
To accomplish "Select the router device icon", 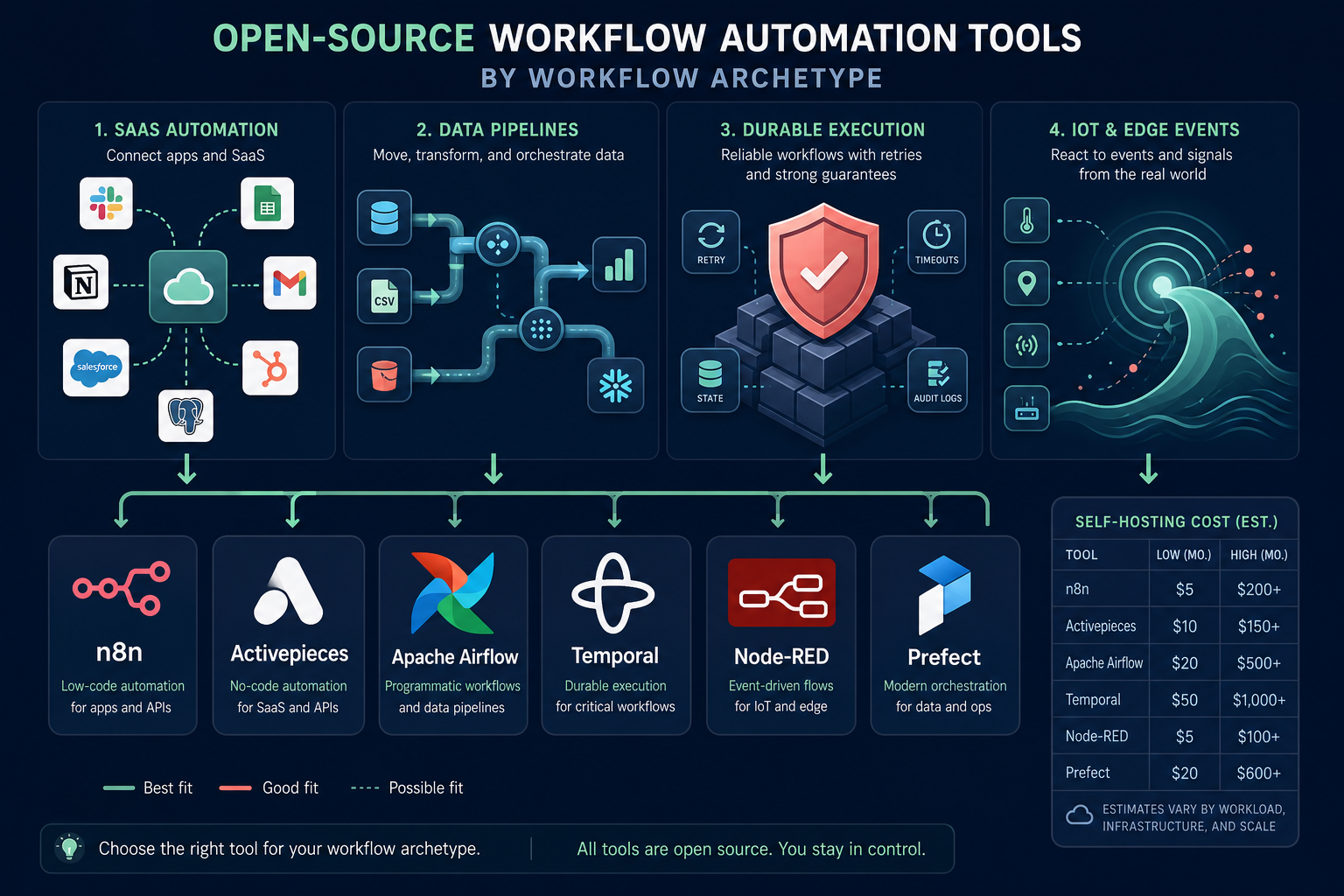I will (1026, 408).
